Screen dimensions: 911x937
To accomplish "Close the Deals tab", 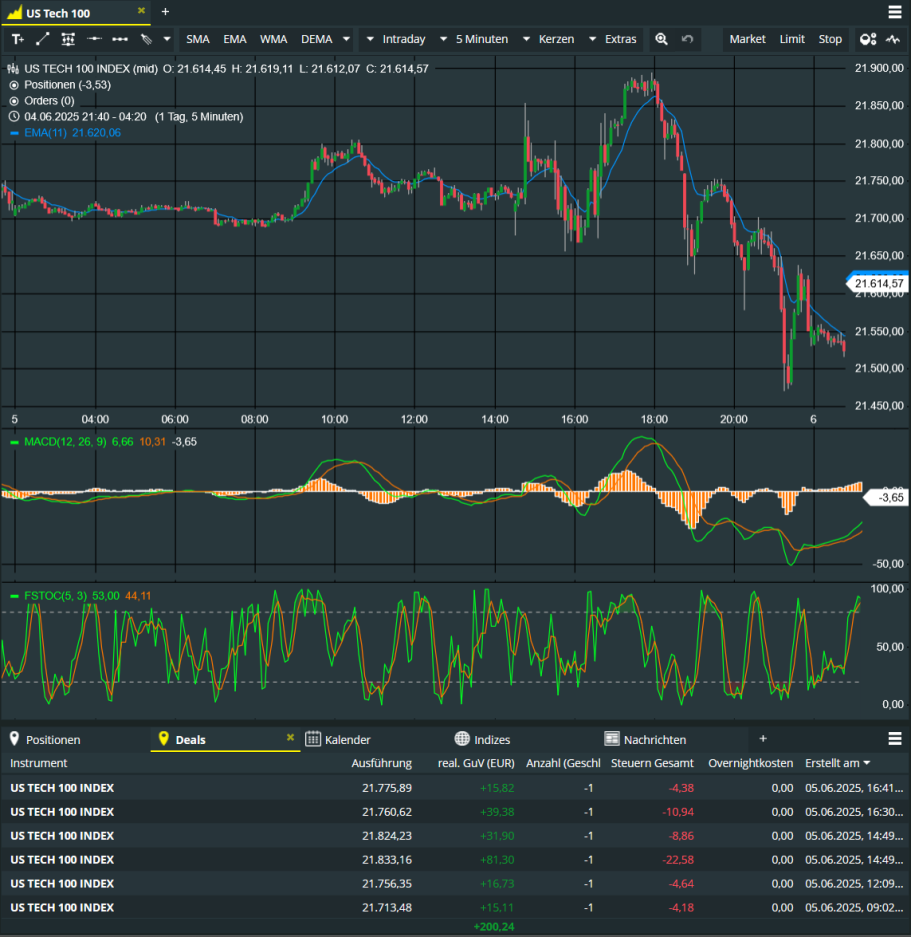I will (291, 737).
